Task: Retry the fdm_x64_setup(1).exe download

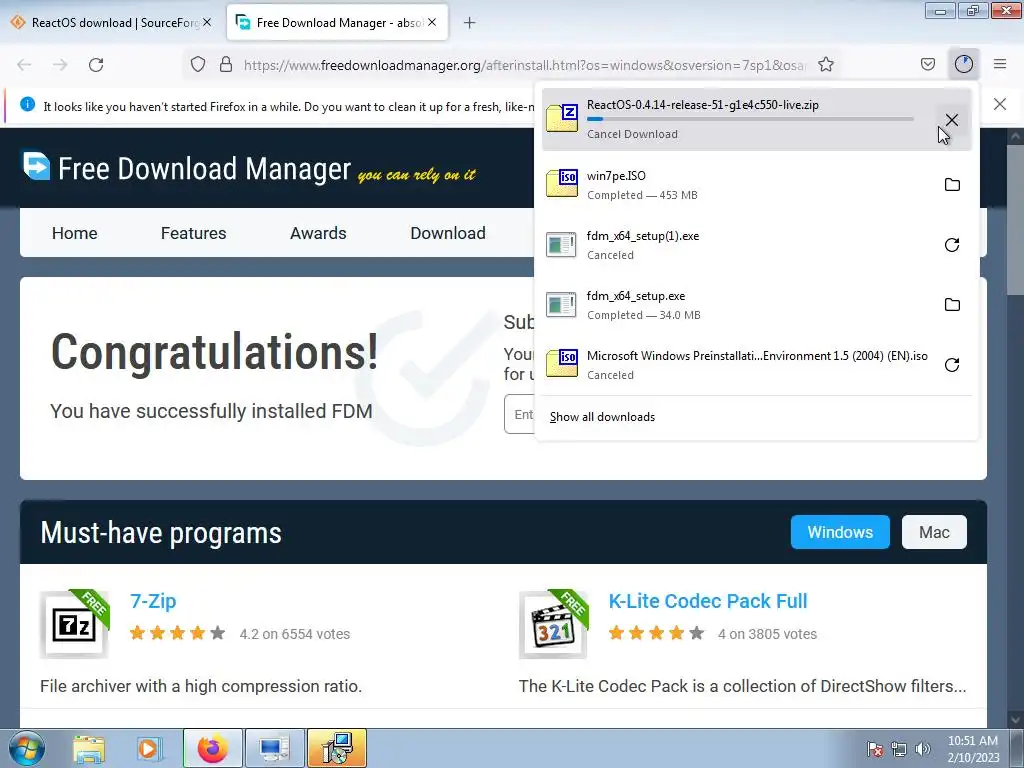Action: [x=952, y=245]
